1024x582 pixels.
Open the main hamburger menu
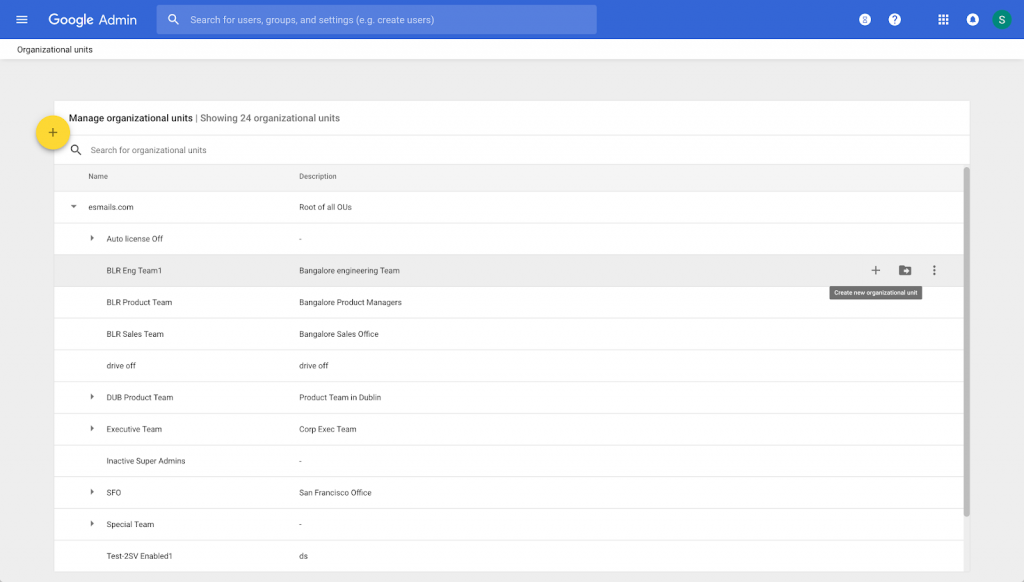pos(22,20)
